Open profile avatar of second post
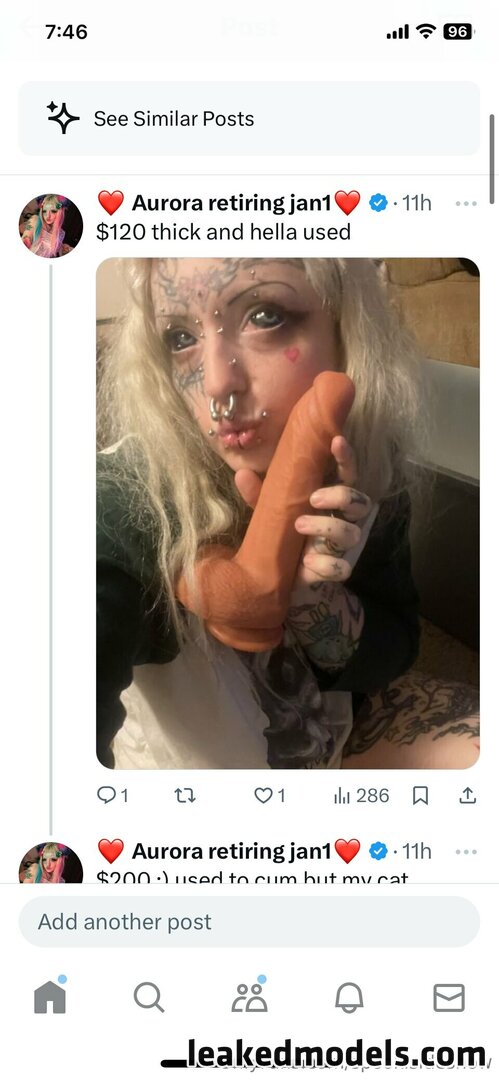The height and width of the screenshot is (1080, 499). (50, 862)
